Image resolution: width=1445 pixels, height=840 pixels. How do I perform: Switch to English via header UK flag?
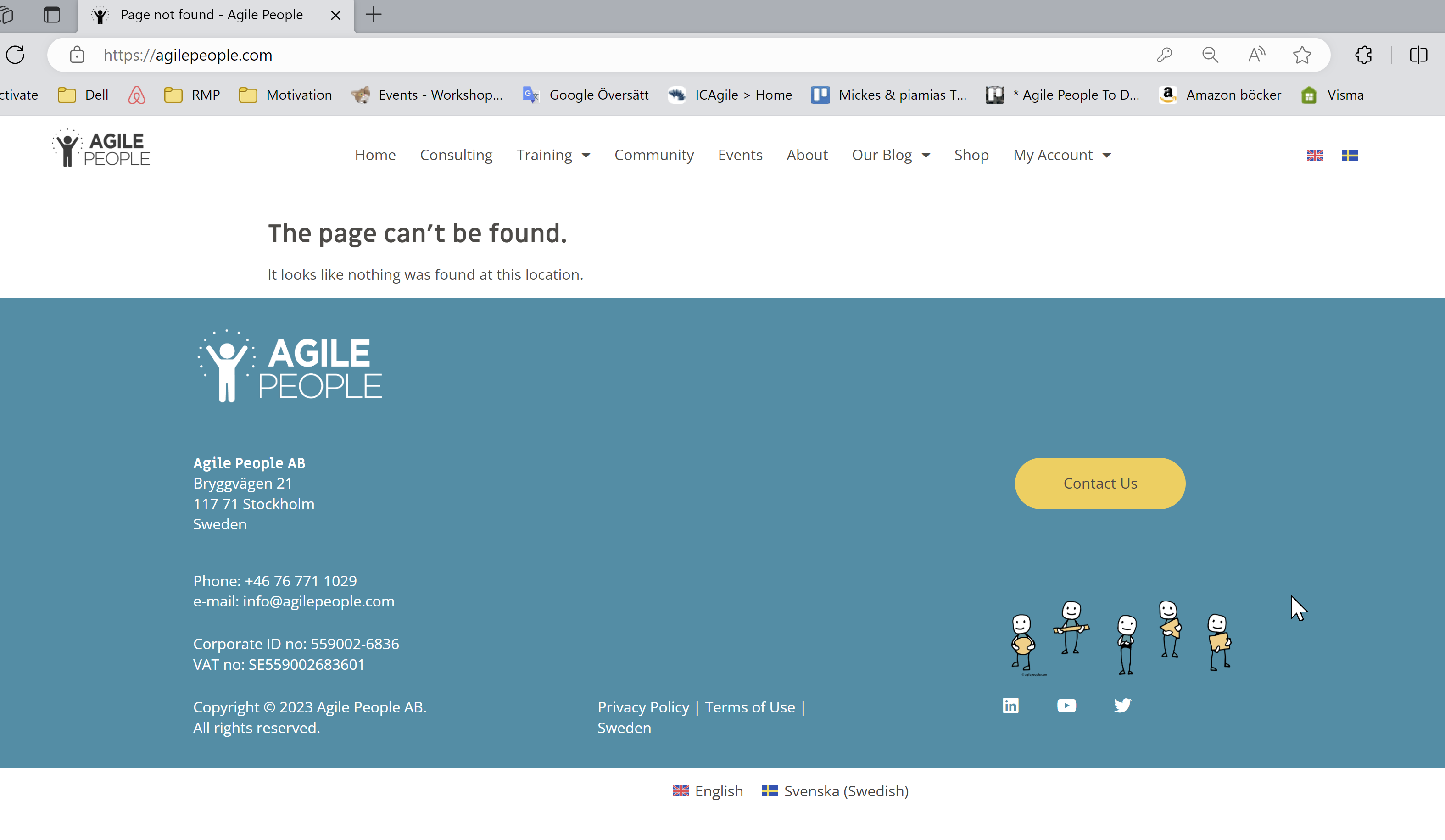coord(1315,156)
